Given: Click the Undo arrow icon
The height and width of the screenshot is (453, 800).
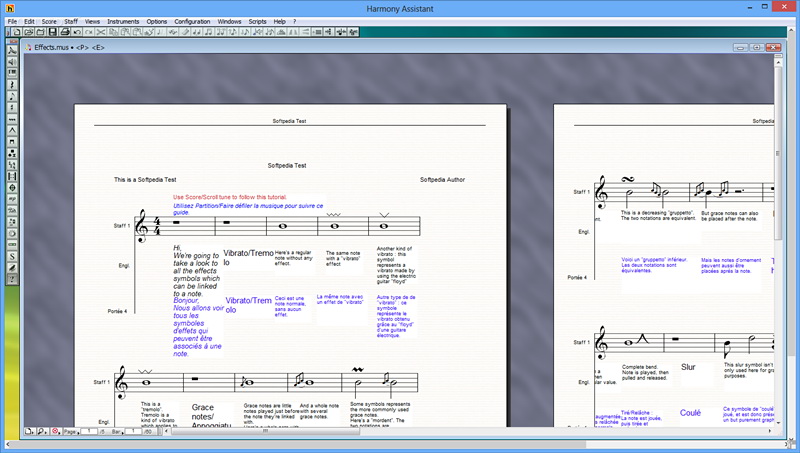Looking at the screenshot, I should point(77,32).
